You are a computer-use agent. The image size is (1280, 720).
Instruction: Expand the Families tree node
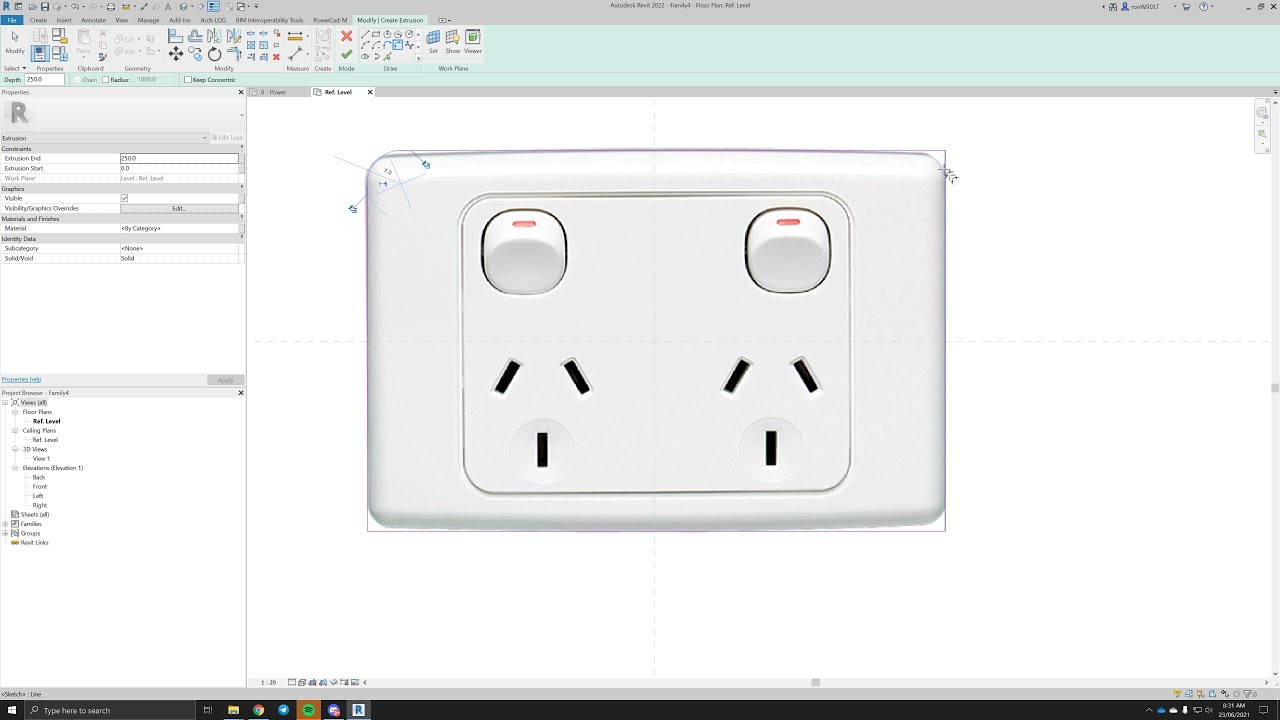[5, 524]
